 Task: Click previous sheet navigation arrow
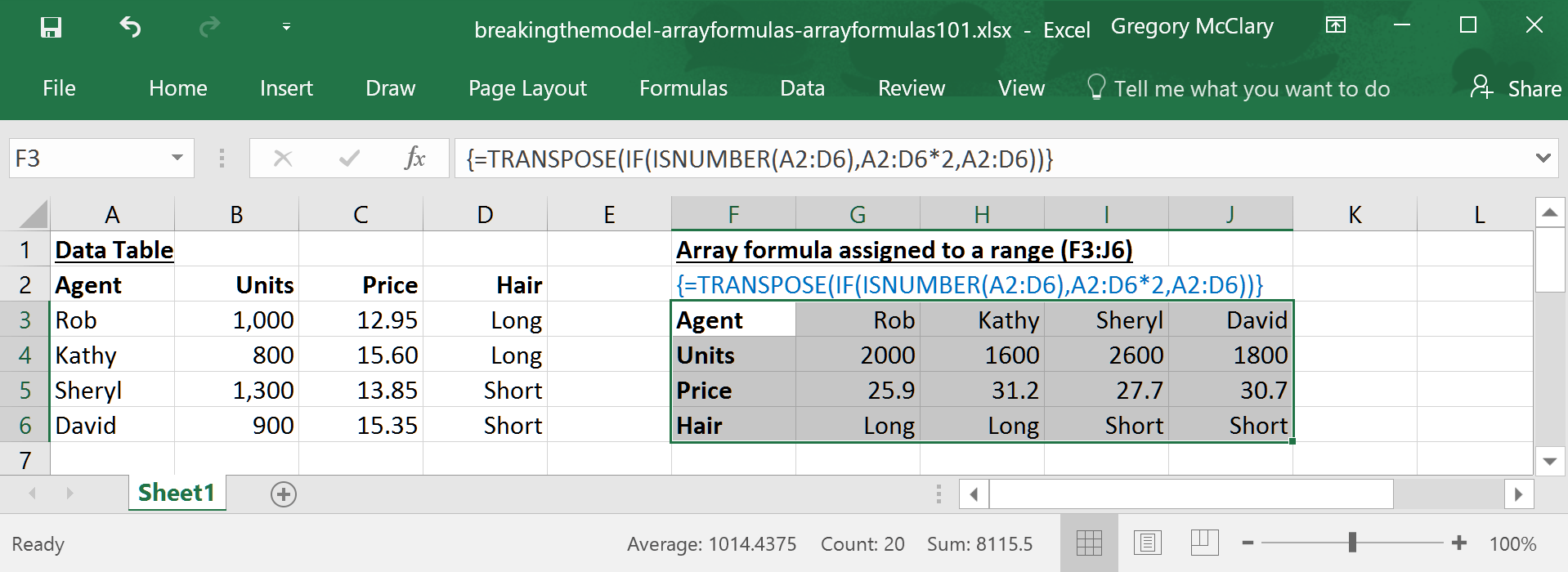33,493
